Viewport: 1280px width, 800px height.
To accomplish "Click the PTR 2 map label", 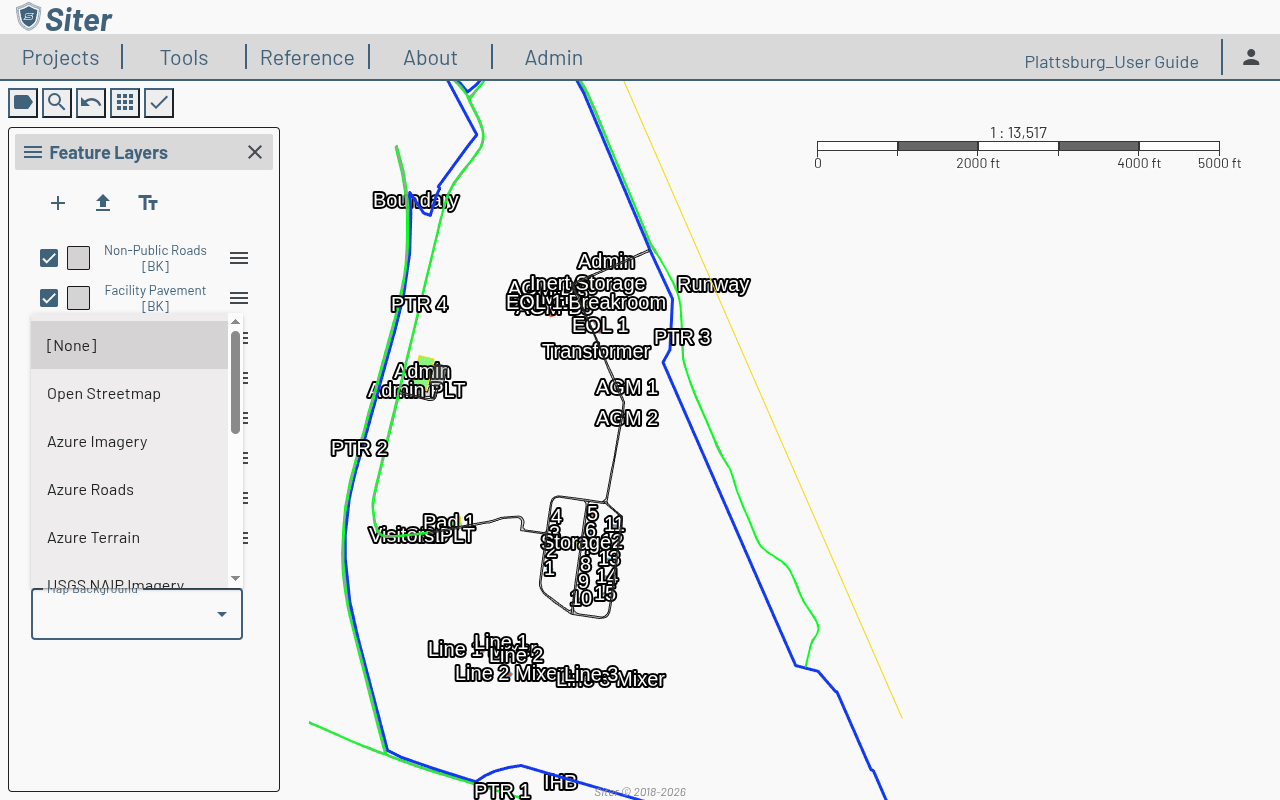I will click(x=359, y=448).
